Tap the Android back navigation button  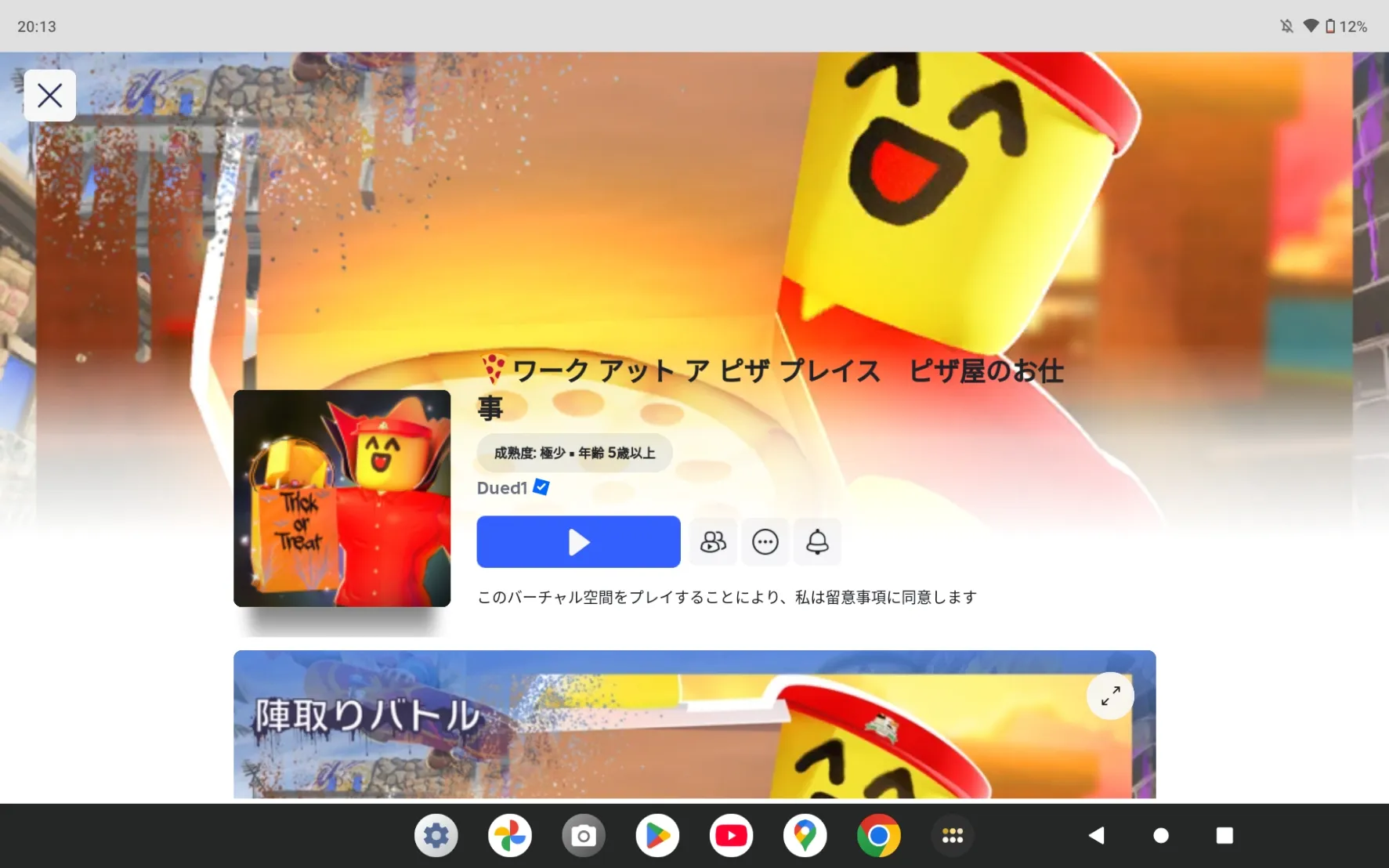coord(1097,836)
